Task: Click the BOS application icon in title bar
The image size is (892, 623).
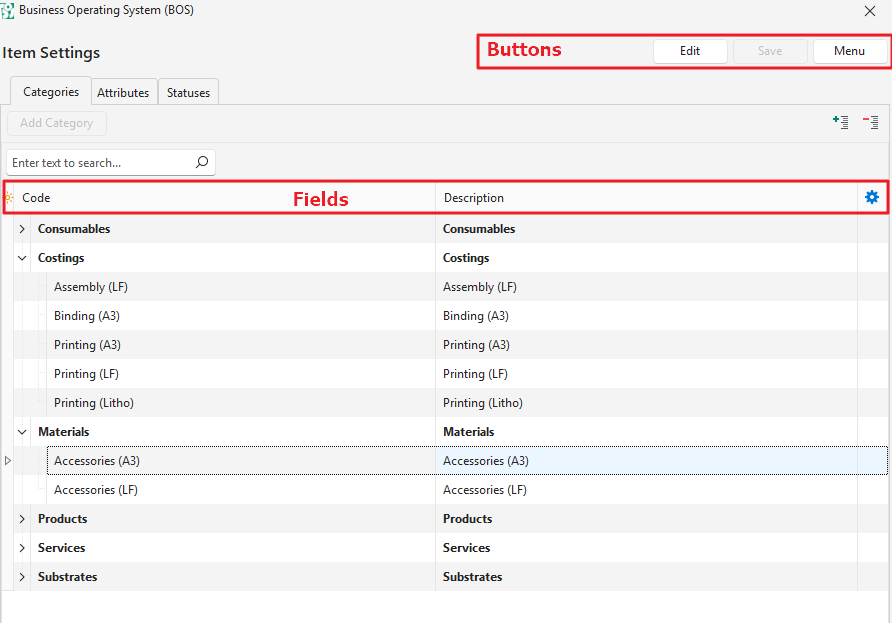Action: coord(8,11)
